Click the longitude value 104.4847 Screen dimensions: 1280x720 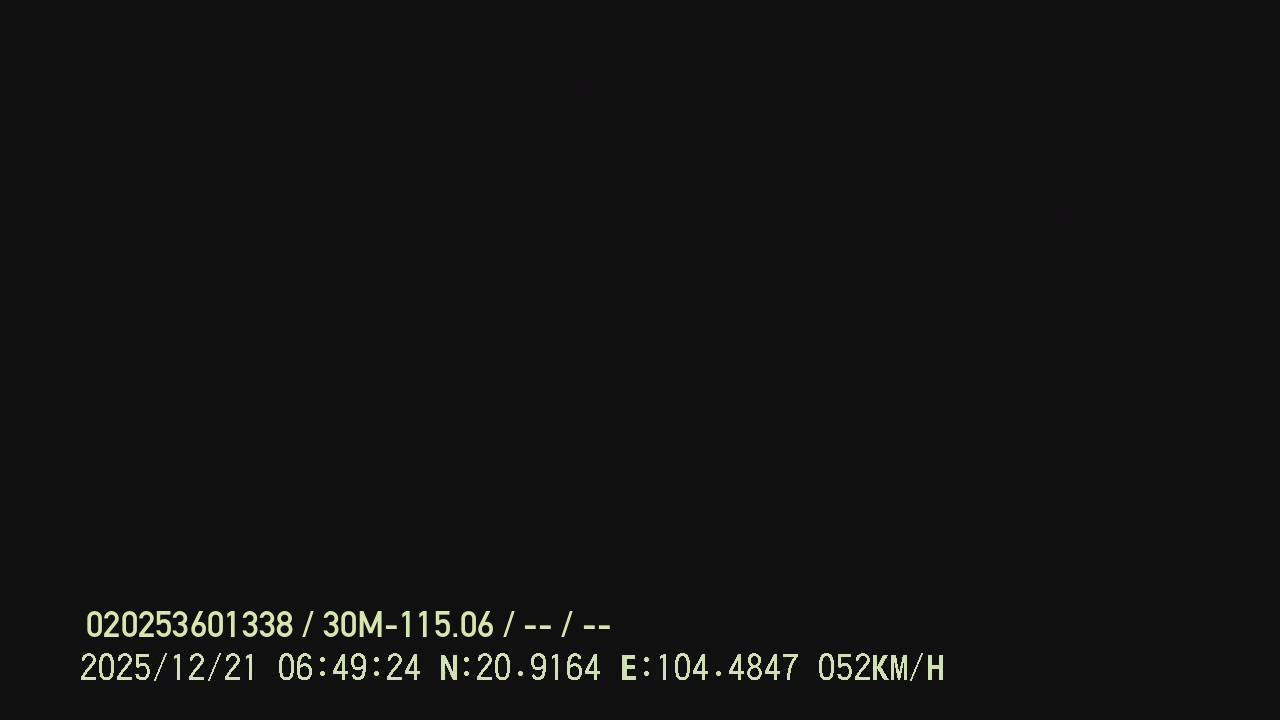point(727,668)
